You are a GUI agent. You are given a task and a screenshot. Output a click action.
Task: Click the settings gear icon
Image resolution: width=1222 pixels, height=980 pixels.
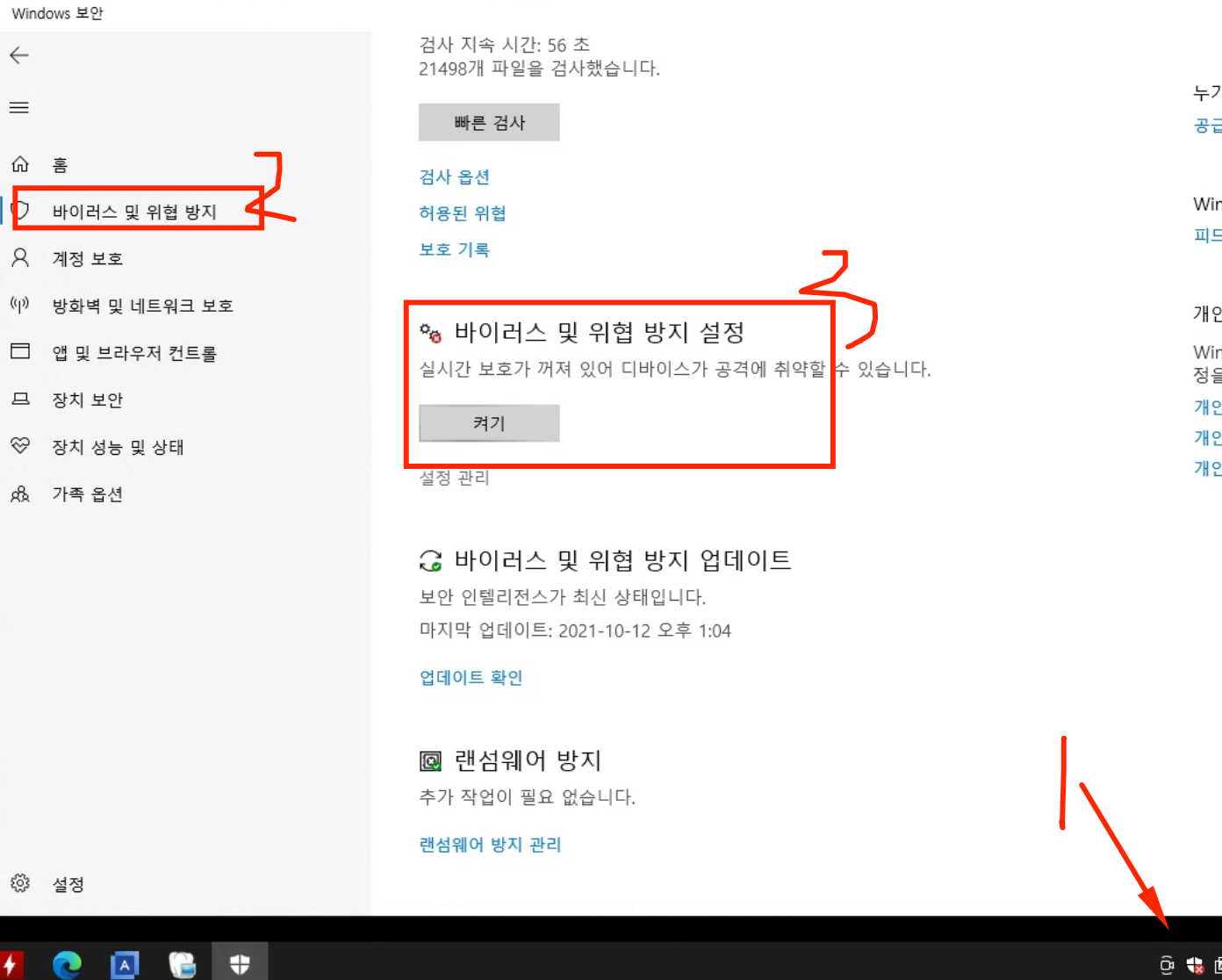20,883
